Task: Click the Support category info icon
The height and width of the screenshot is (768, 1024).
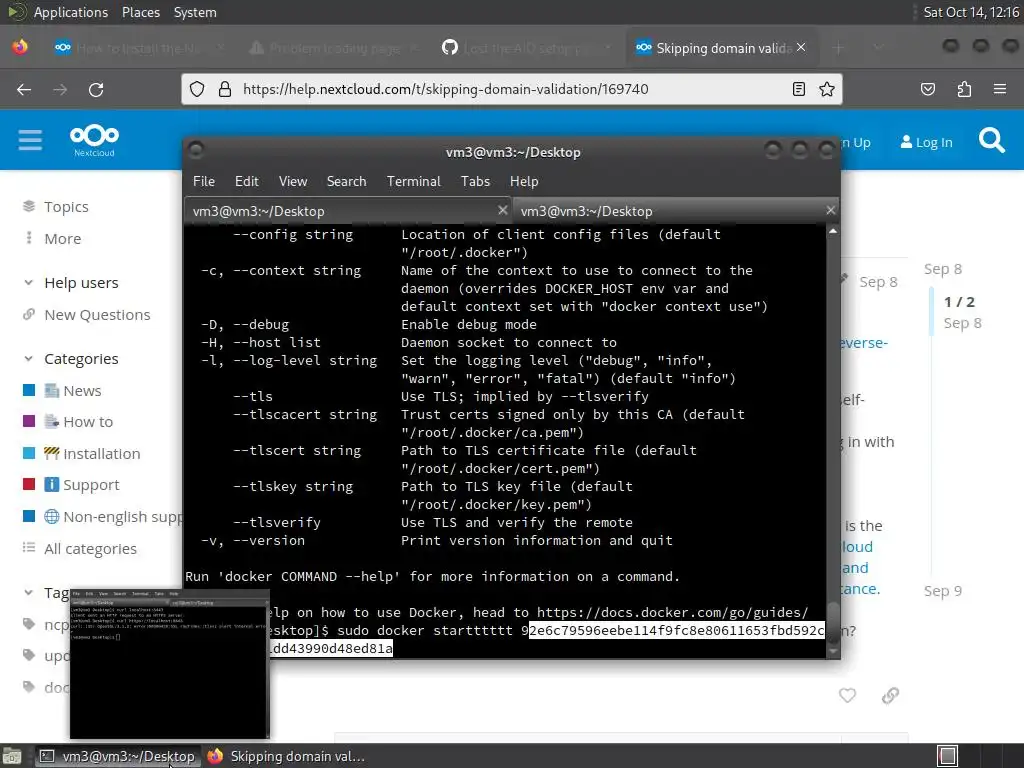Action: [52, 485]
